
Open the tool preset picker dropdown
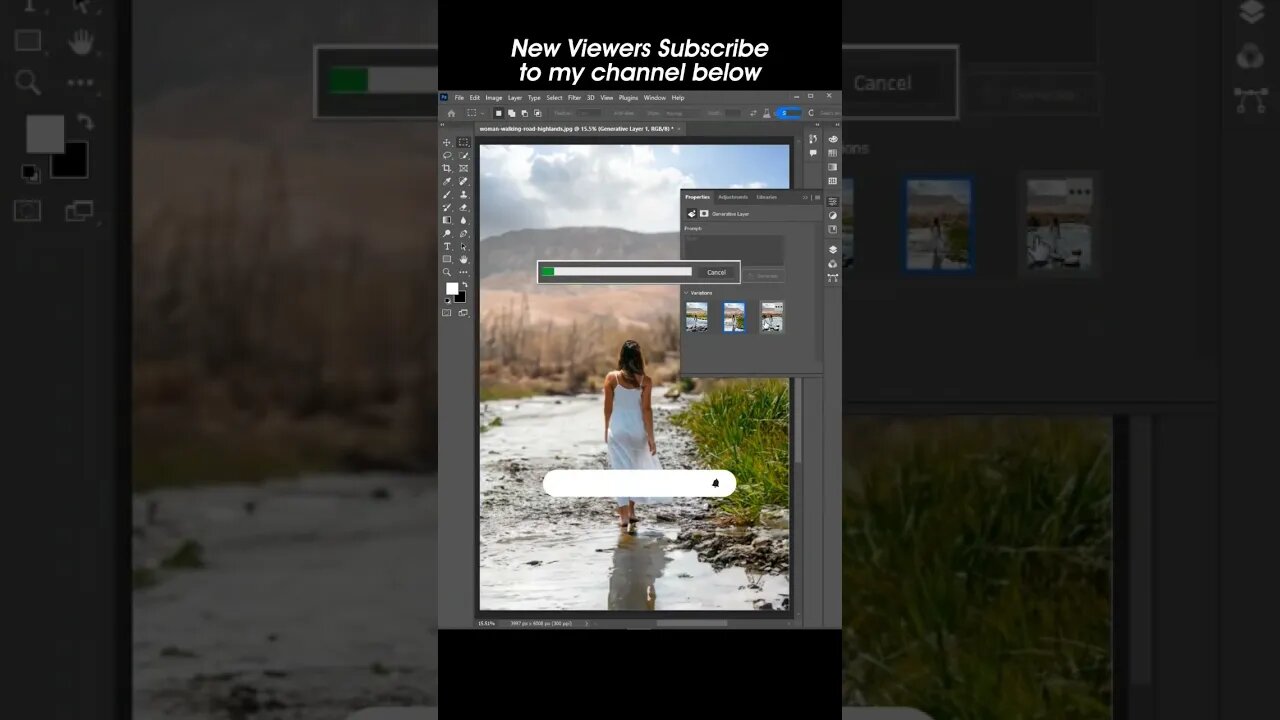pyautogui.click(x=475, y=113)
